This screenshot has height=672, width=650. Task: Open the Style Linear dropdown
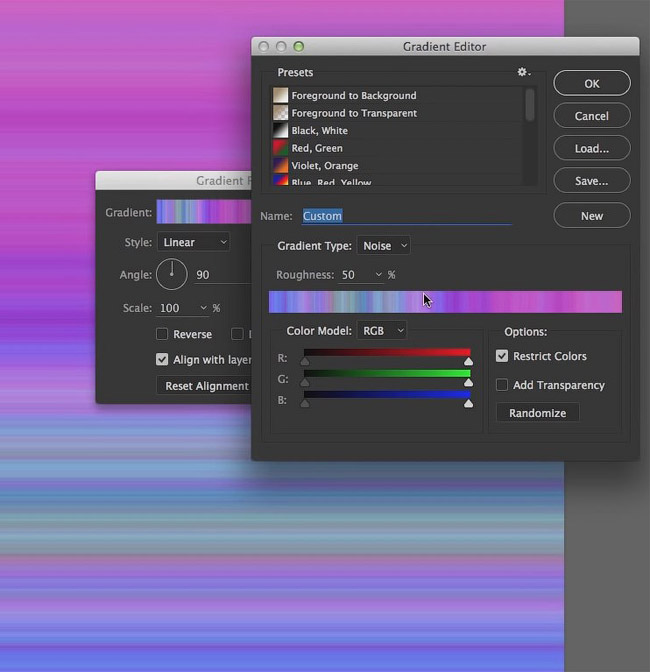point(194,242)
